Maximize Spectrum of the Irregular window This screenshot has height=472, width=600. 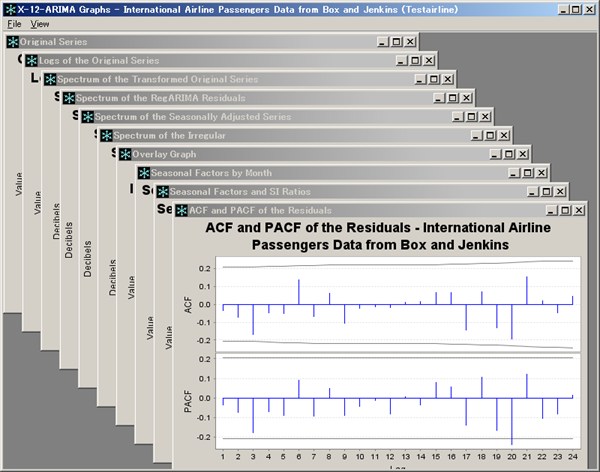tap(490, 136)
